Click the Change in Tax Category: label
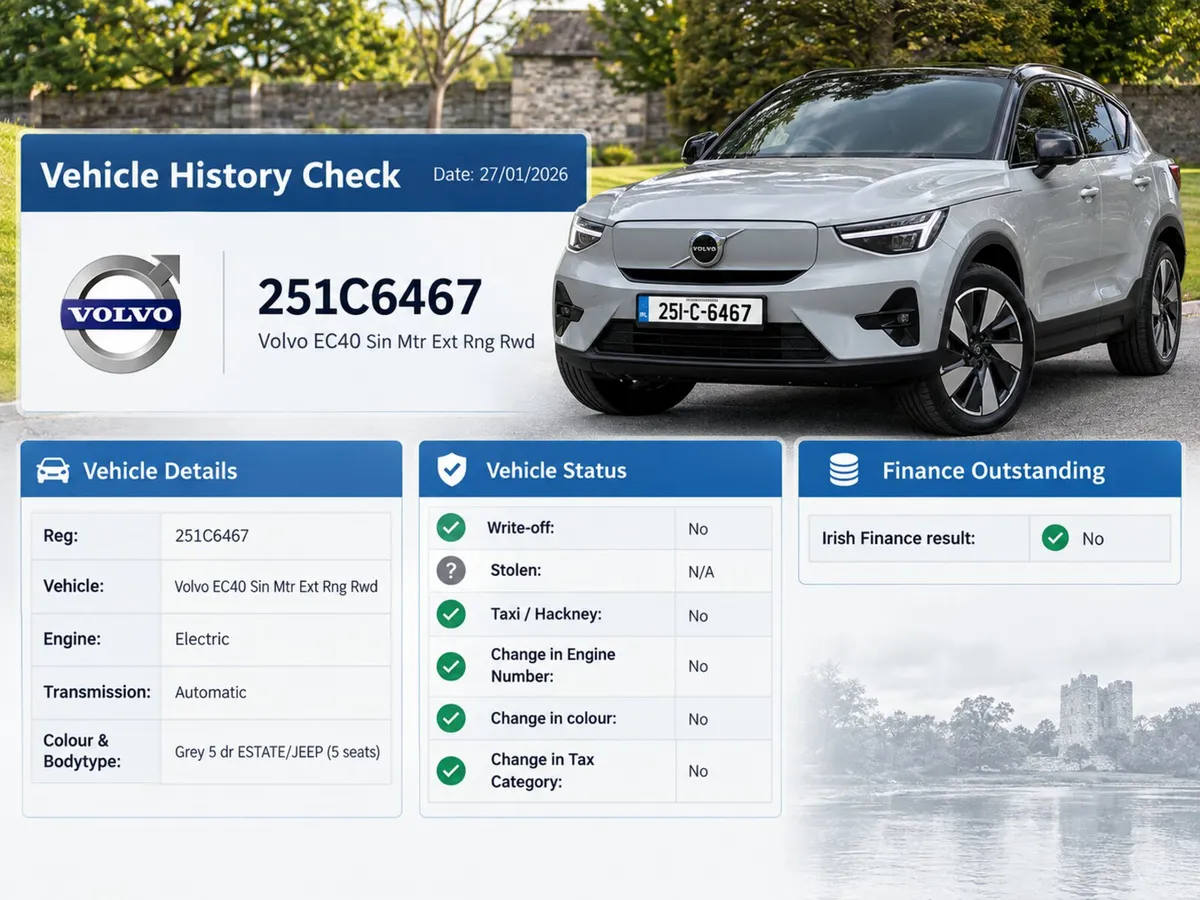This screenshot has height=900, width=1200. (x=543, y=771)
